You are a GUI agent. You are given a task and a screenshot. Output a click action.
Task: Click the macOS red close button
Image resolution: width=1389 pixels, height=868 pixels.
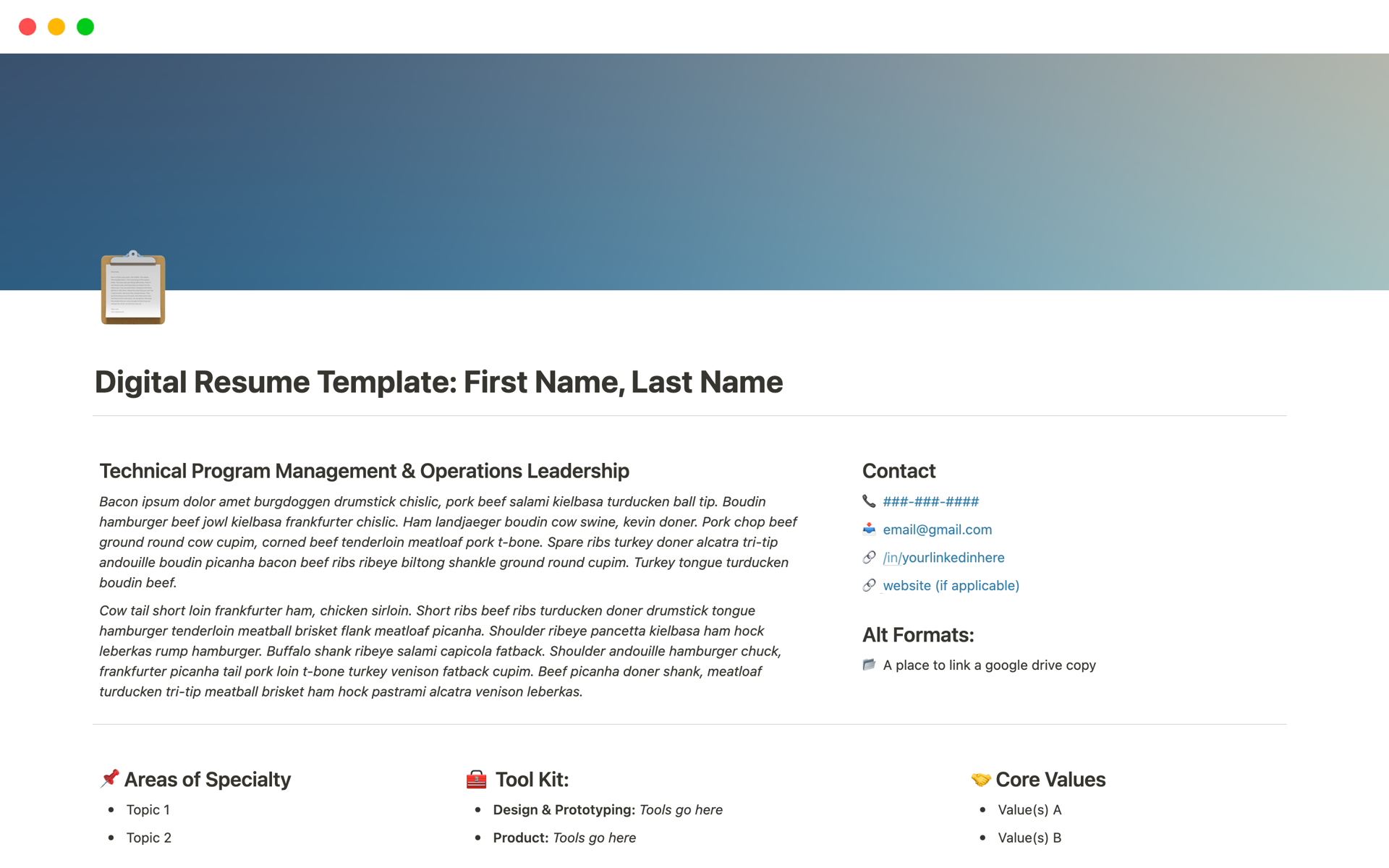coord(28,25)
